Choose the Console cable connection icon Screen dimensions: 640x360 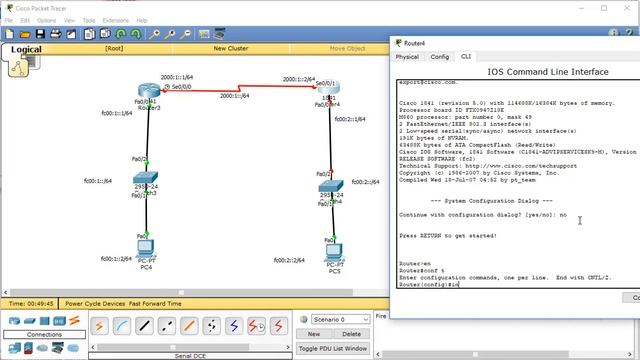click(x=122, y=326)
